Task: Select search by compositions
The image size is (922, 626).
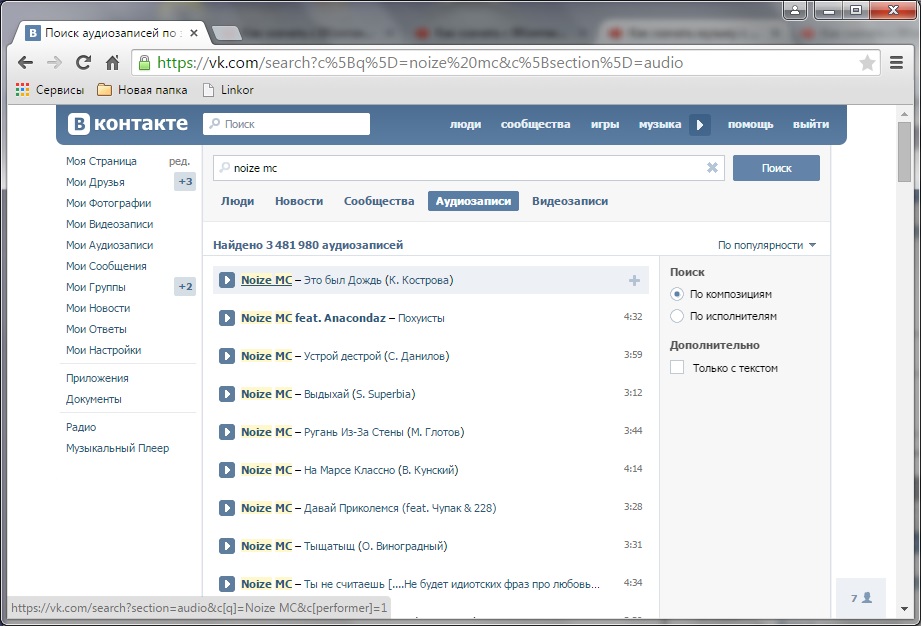Action: pos(677,294)
